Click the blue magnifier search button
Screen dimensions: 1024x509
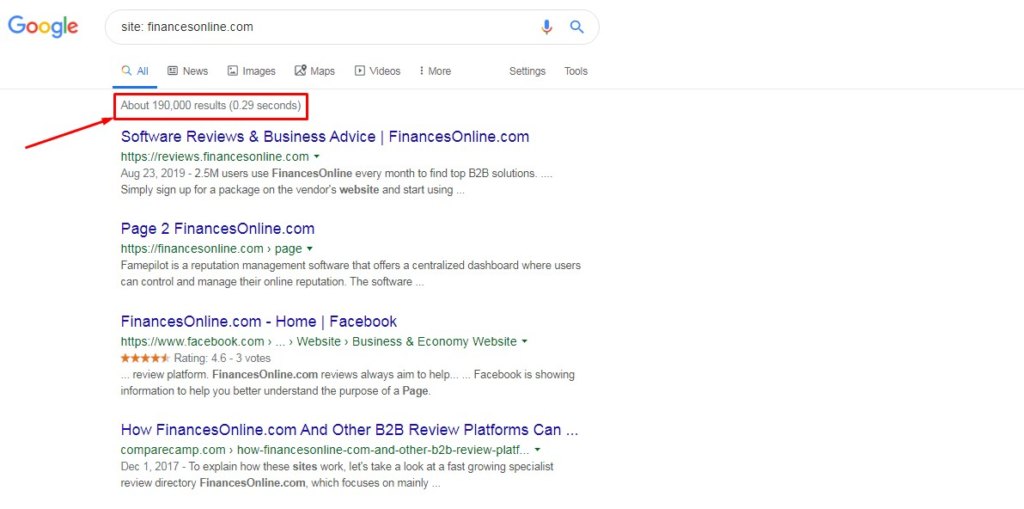click(577, 27)
